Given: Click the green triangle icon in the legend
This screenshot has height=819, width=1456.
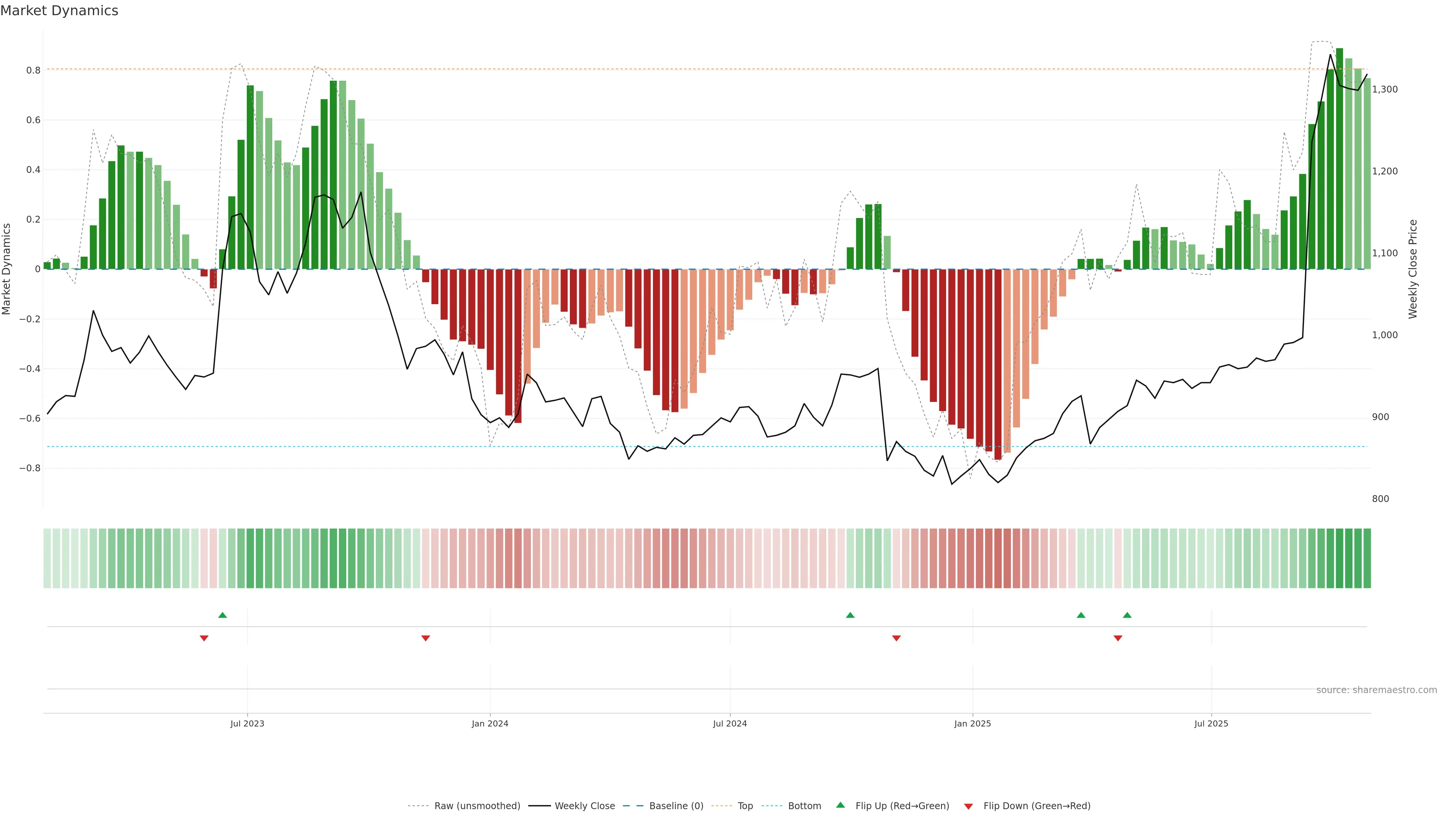Looking at the screenshot, I should (x=841, y=805).
